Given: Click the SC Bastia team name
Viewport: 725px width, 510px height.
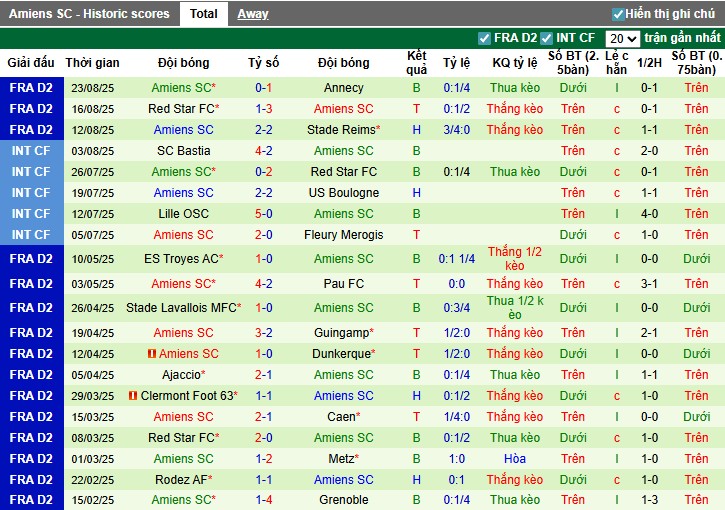Looking at the screenshot, I should coord(184,151).
